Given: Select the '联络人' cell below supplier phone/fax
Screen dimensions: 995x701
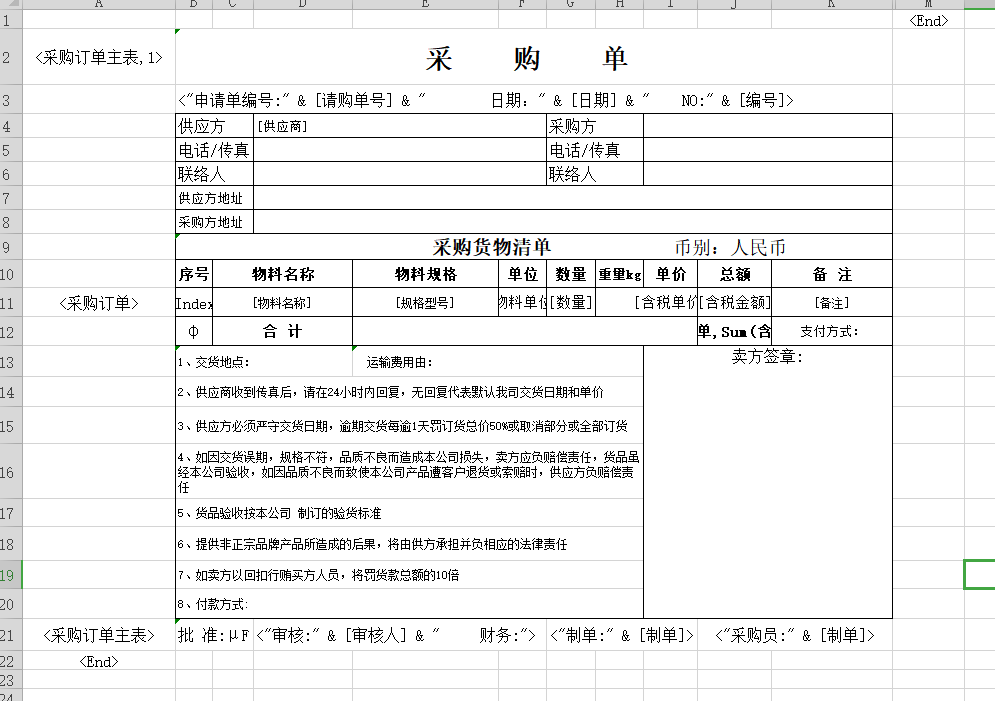Looking at the screenshot, I should click(x=214, y=174).
